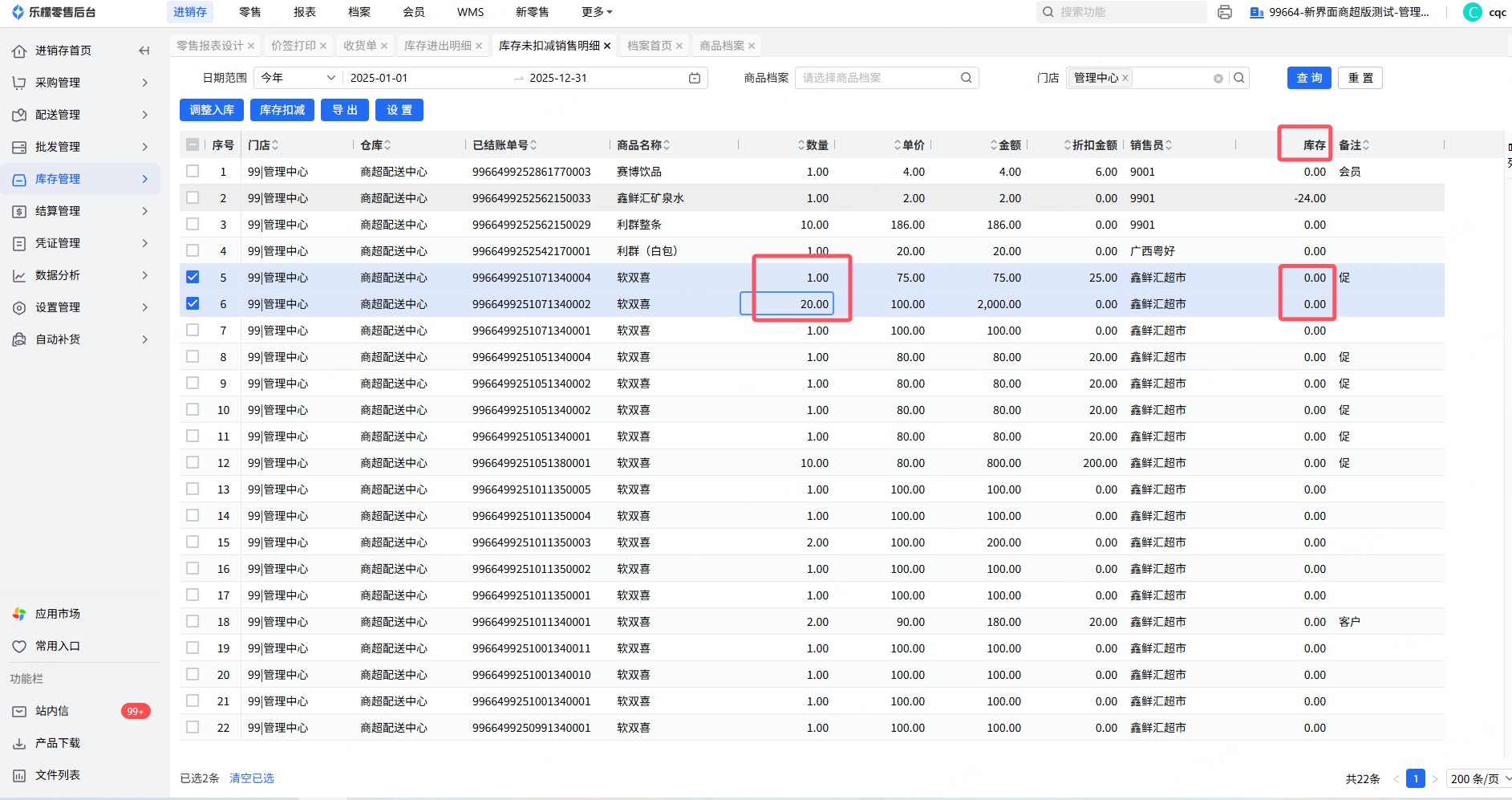Uncheck the checkbox for row 5
Screen dimensions: 1512x800
point(193,278)
